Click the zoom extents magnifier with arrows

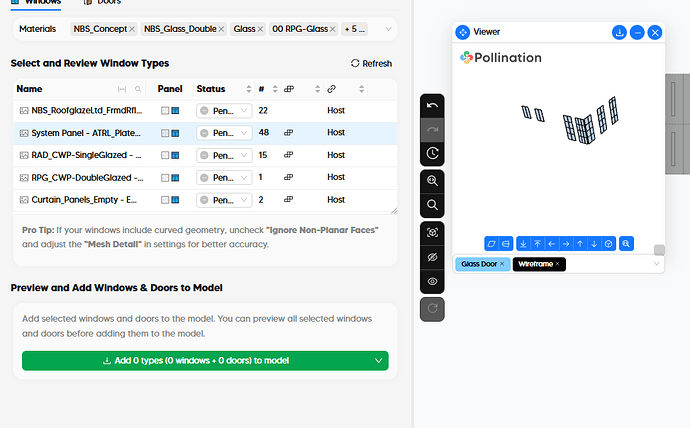(x=432, y=181)
